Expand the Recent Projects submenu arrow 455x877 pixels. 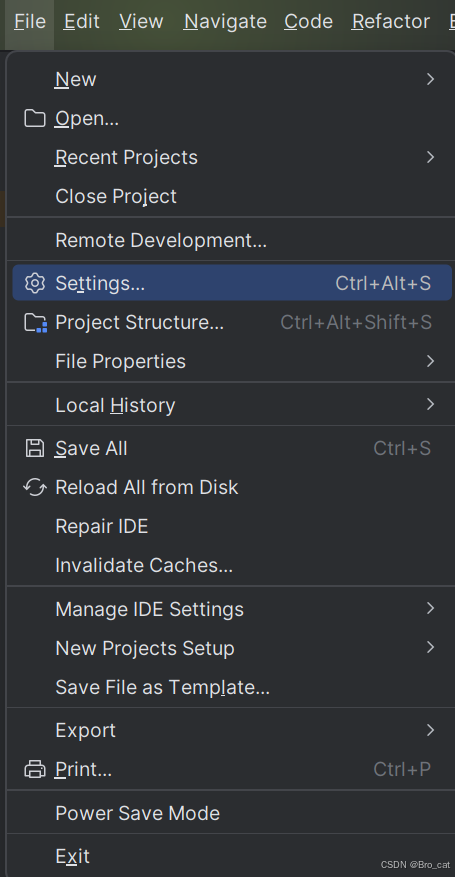430,157
